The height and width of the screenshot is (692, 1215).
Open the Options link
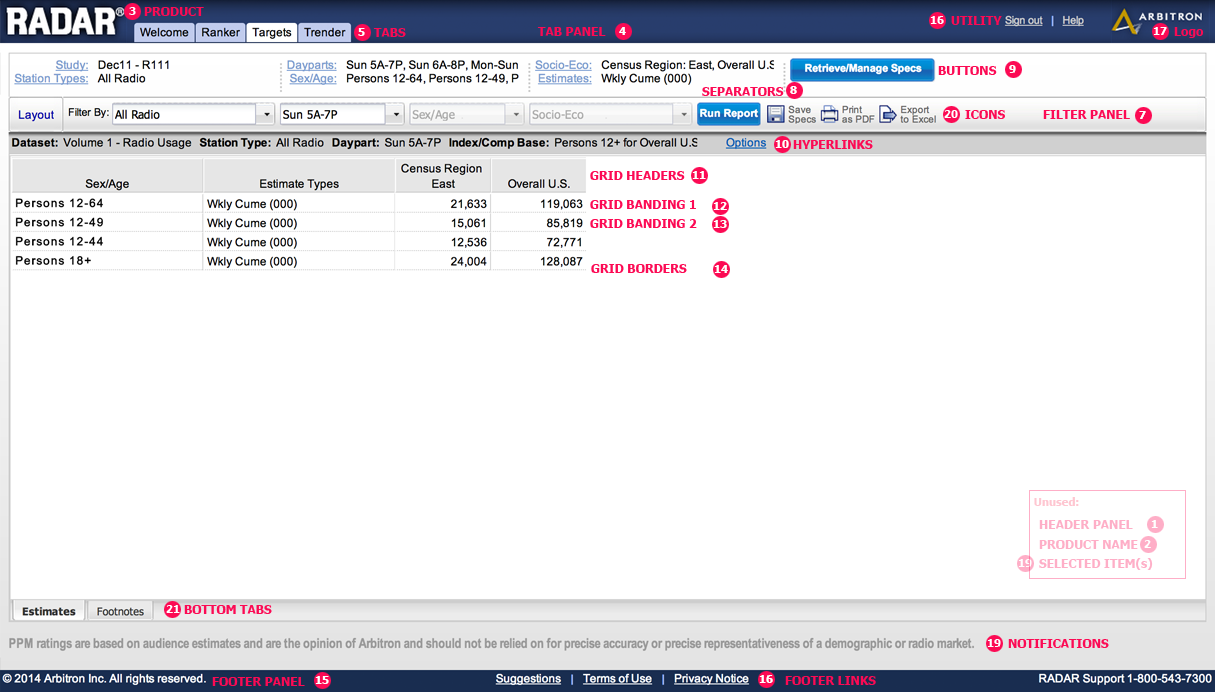[746, 143]
